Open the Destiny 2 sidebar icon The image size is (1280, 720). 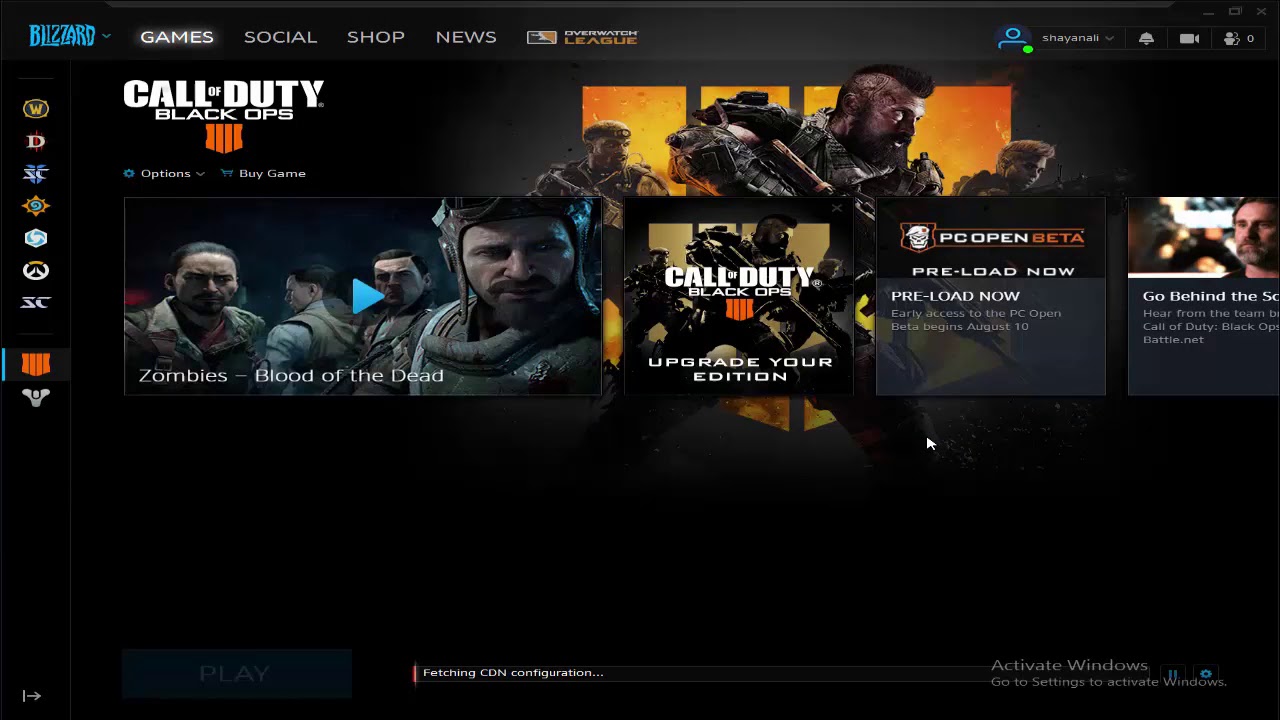click(x=36, y=397)
